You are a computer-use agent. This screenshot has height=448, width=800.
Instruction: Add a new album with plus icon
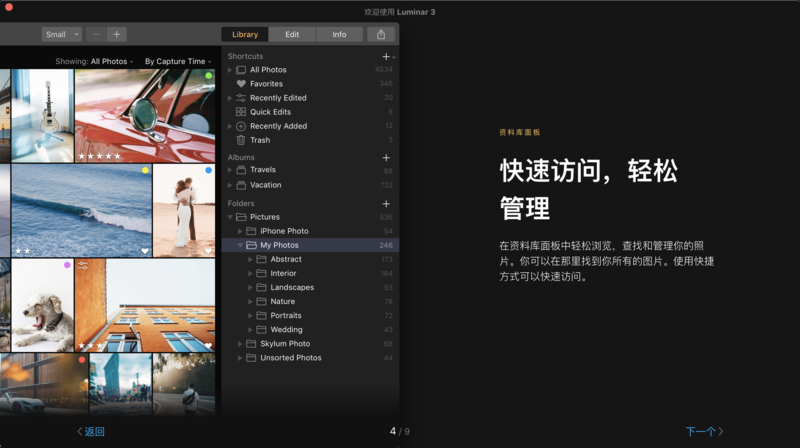coord(386,158)
